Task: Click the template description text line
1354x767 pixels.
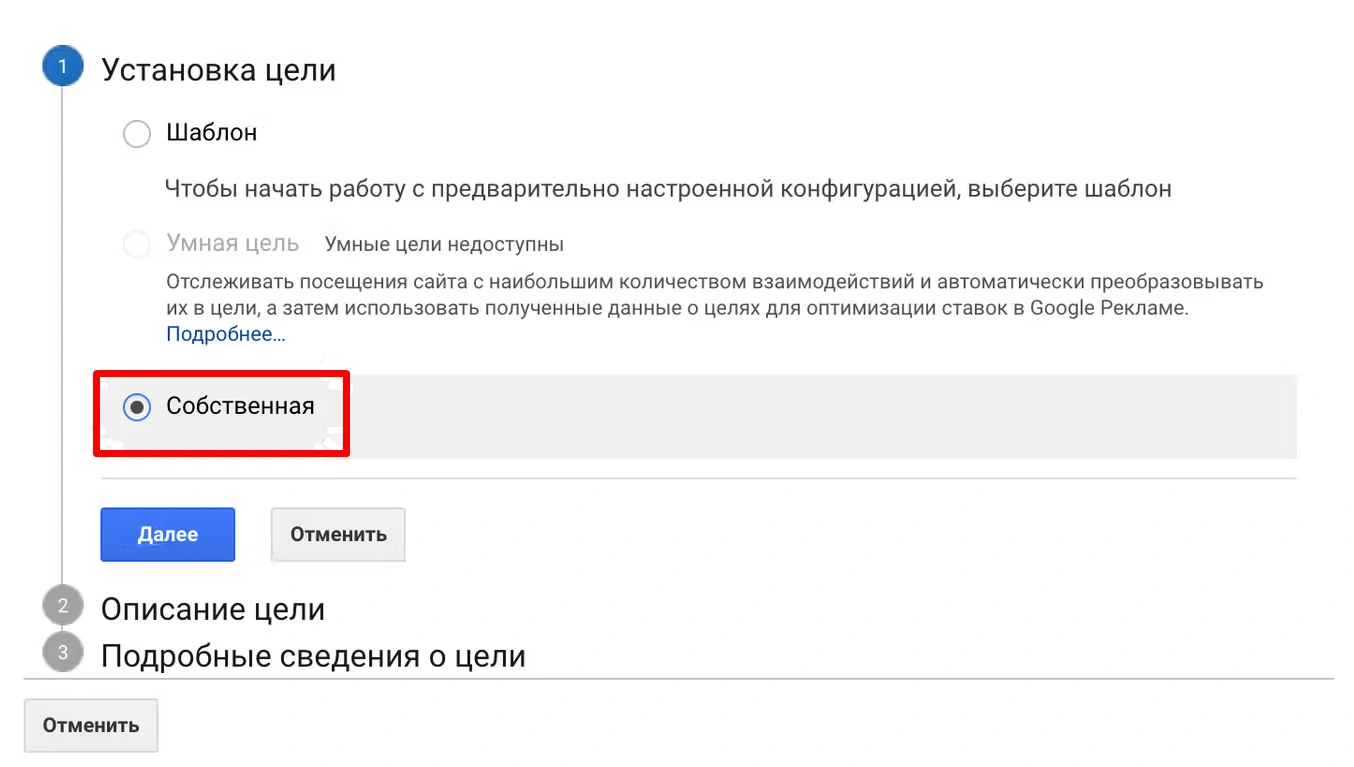Action: click(x=667, y=189)
